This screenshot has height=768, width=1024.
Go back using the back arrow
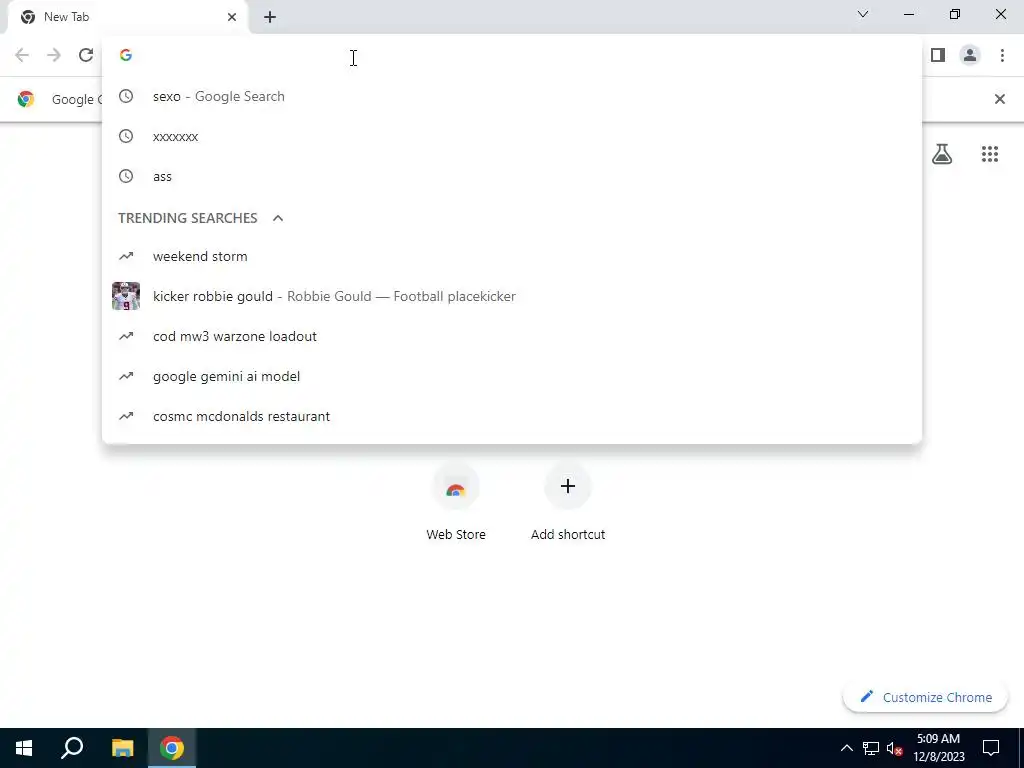[22, 56]
